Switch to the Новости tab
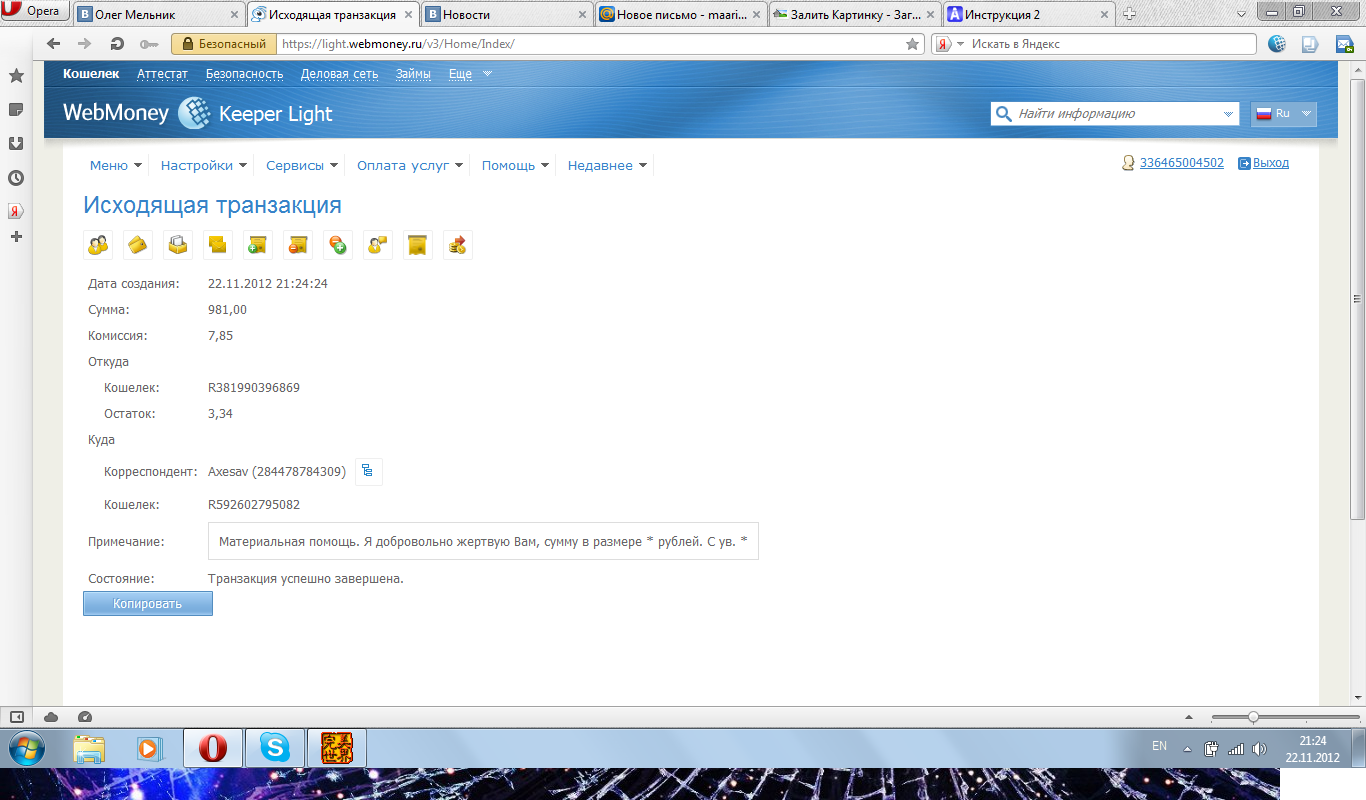The width and height of the screenshot is (1366, 800). coord(506,14)
